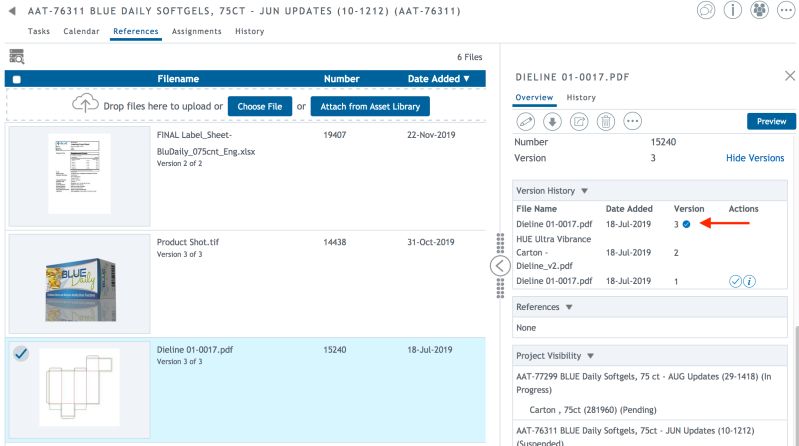Image resolution: width=799 pixels, height=446 pixels.
Task: Edit file details with pencil icon
Action: (x=525, y=122)
